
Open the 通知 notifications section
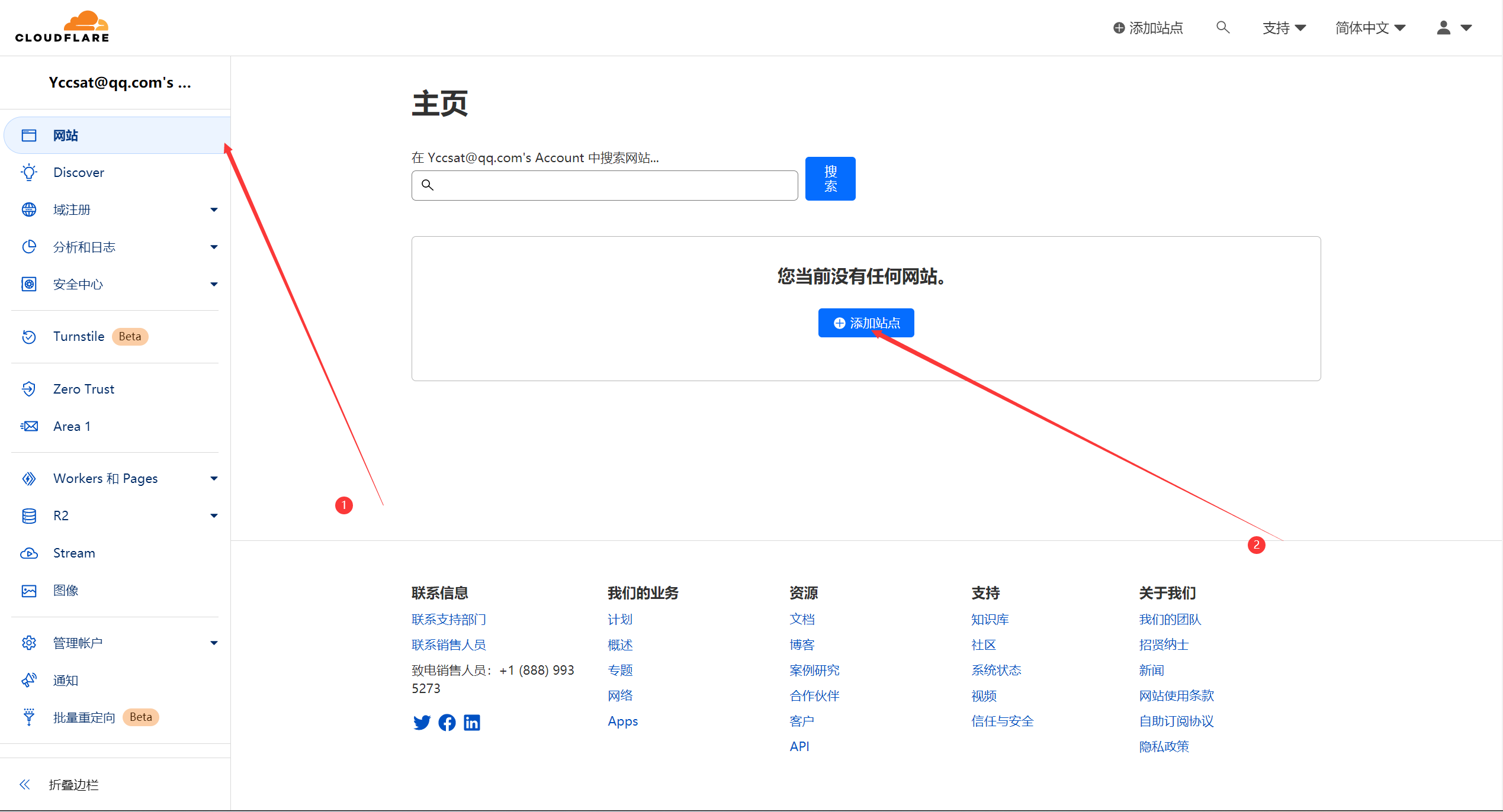[65, 680]
